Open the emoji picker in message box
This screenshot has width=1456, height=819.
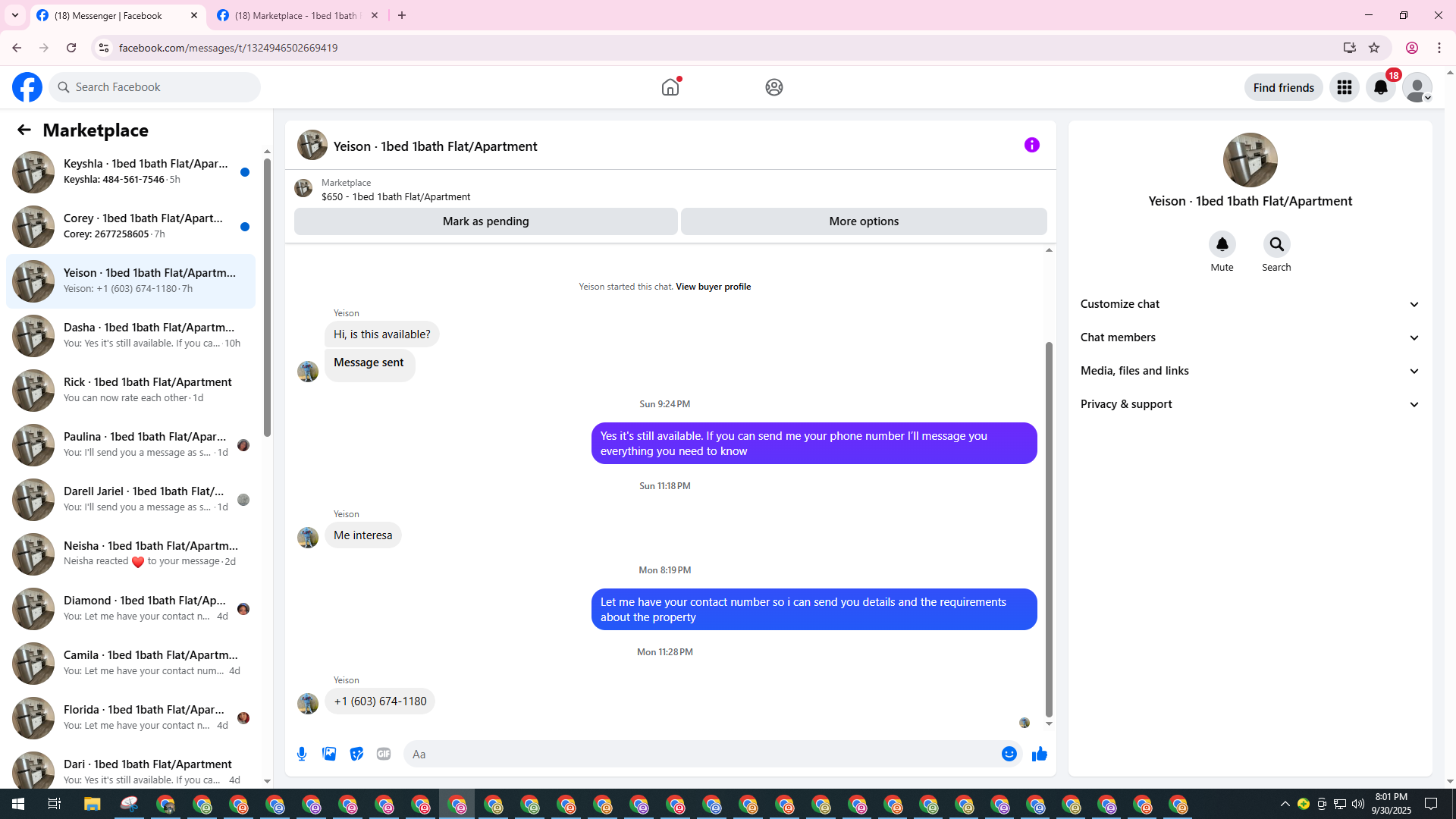click(1009, 754)
